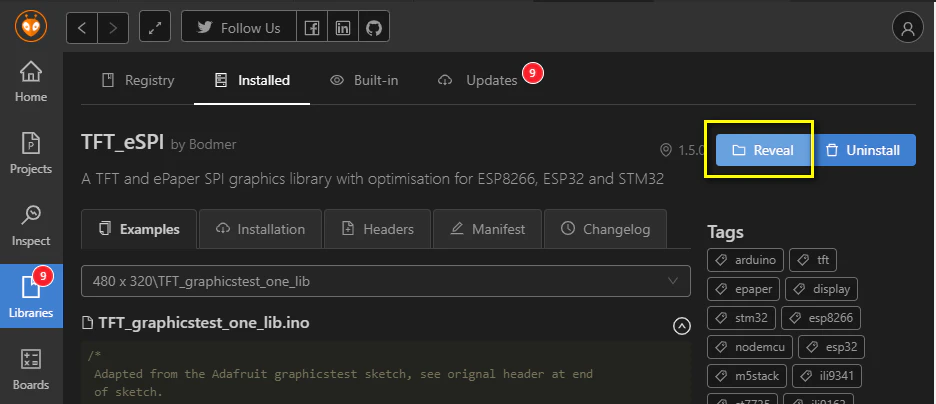
Task: Click the Reveal folder button
Action: [763, 150]
